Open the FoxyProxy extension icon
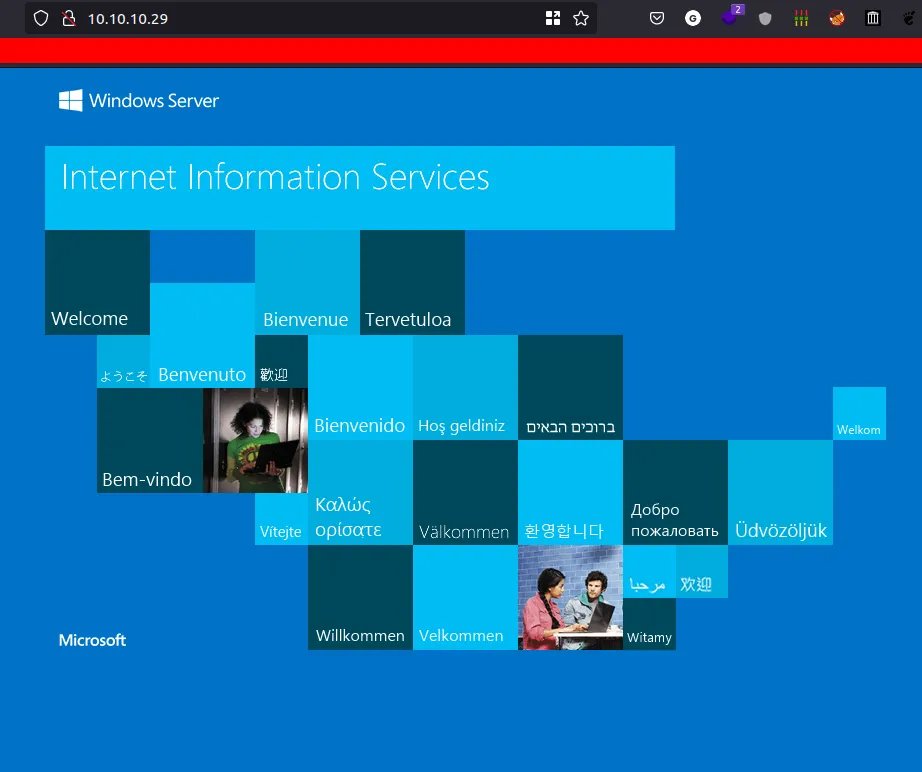 (x=836, y=18)
